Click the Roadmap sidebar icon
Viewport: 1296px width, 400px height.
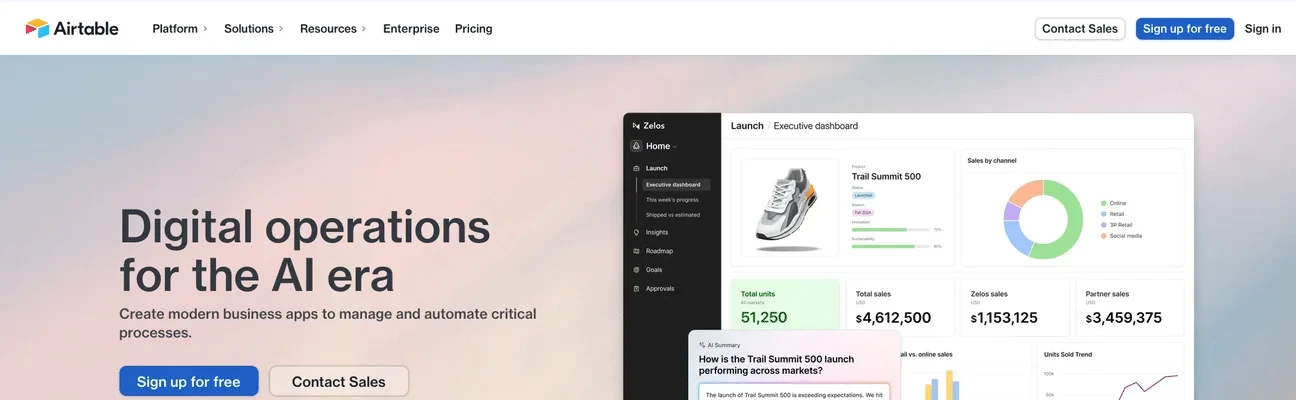coord(637,251)
